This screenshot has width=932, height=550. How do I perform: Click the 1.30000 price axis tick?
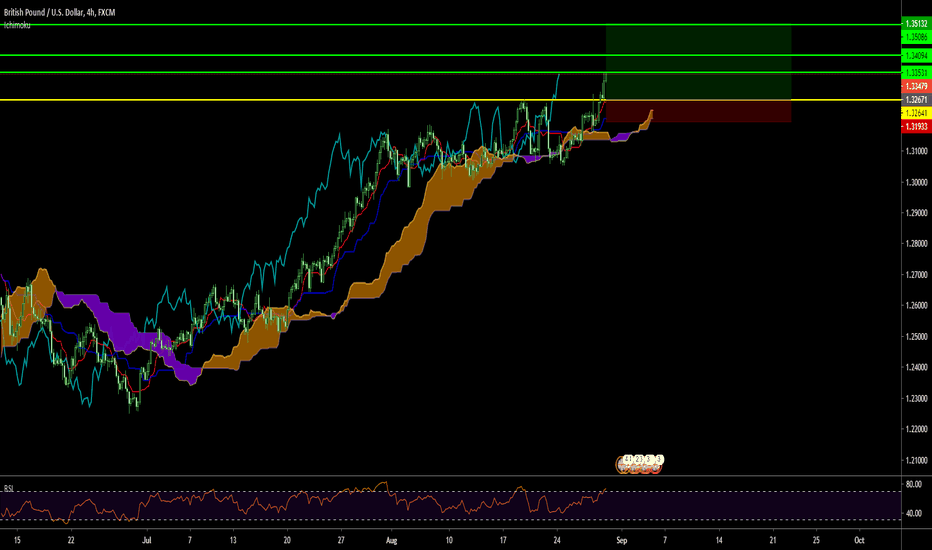[916, 182]
